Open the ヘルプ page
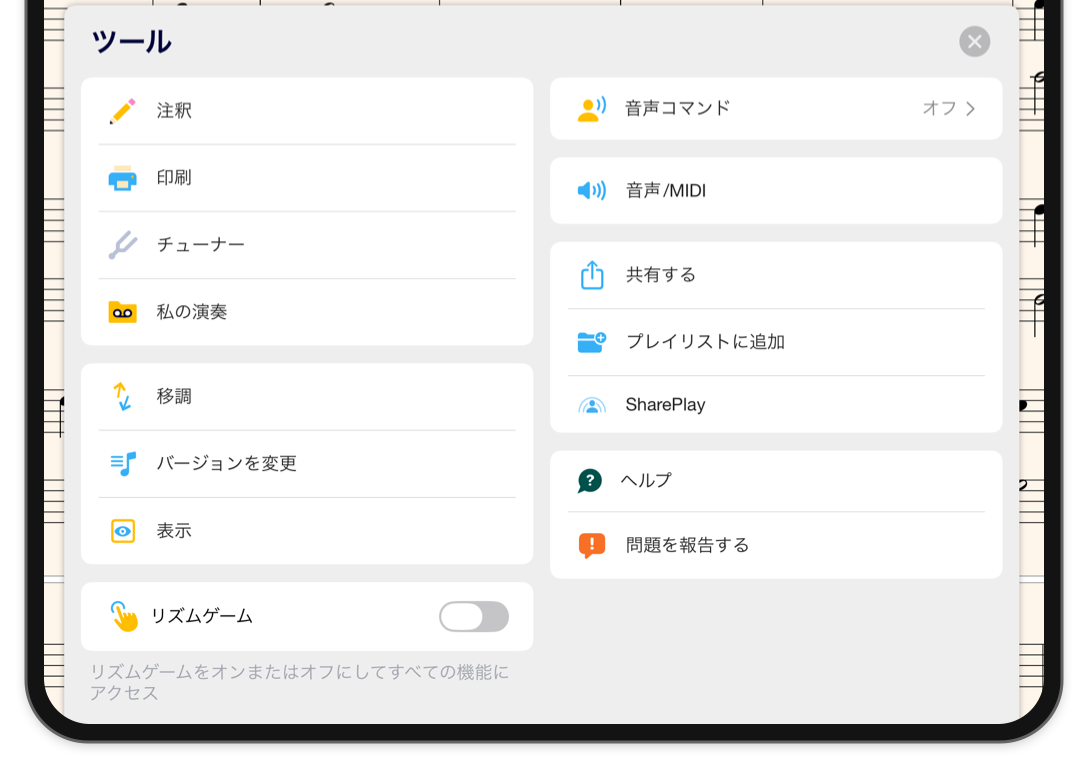Viewport: 1088px width, 762px height. coord(776,480)
